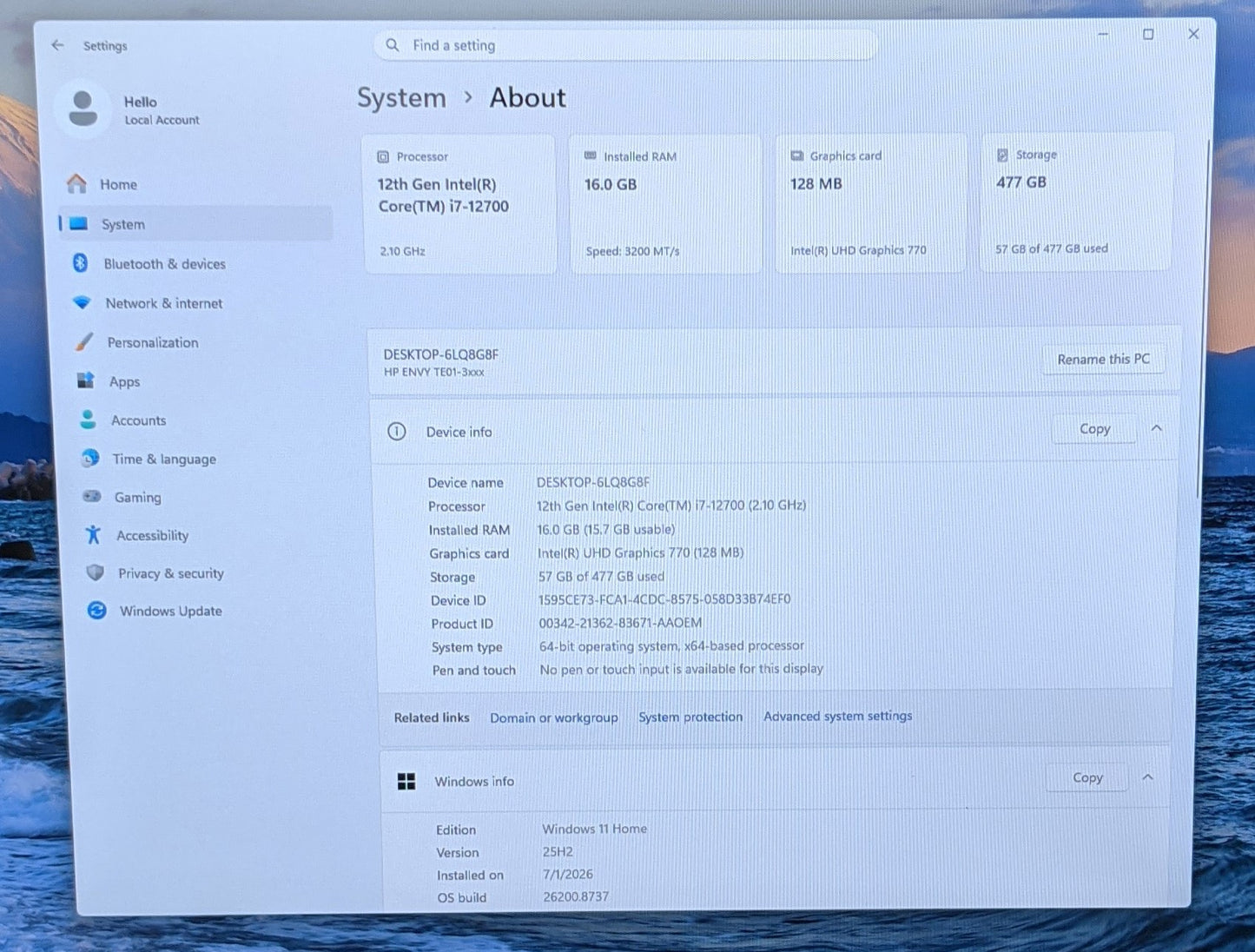Click the Rename this PC button
The image size is (1255, 952).
(1103, 359)
